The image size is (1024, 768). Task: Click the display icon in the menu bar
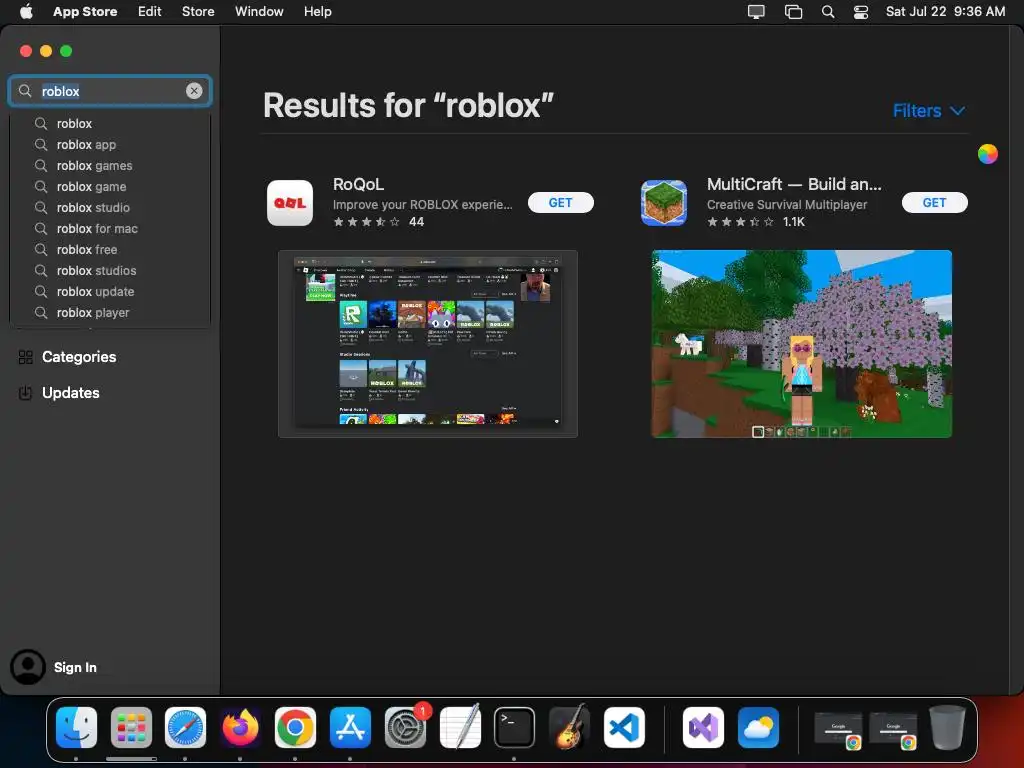point(756,11)
